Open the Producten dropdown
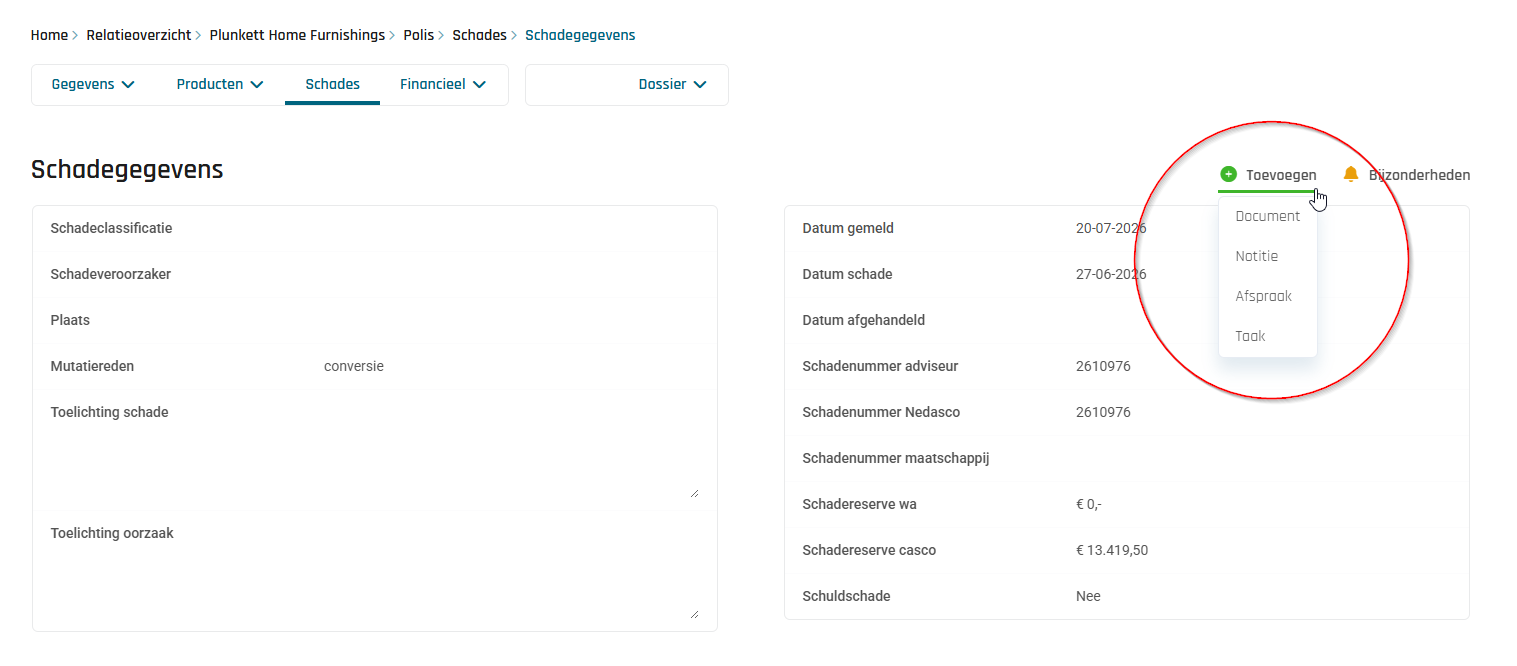 220,84
